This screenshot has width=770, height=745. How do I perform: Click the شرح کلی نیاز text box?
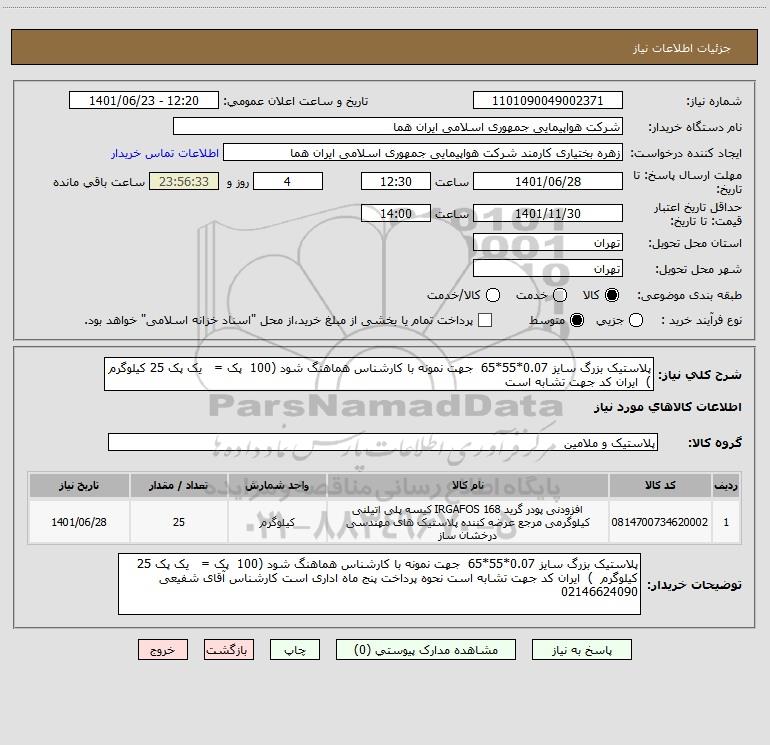[379, 374]
